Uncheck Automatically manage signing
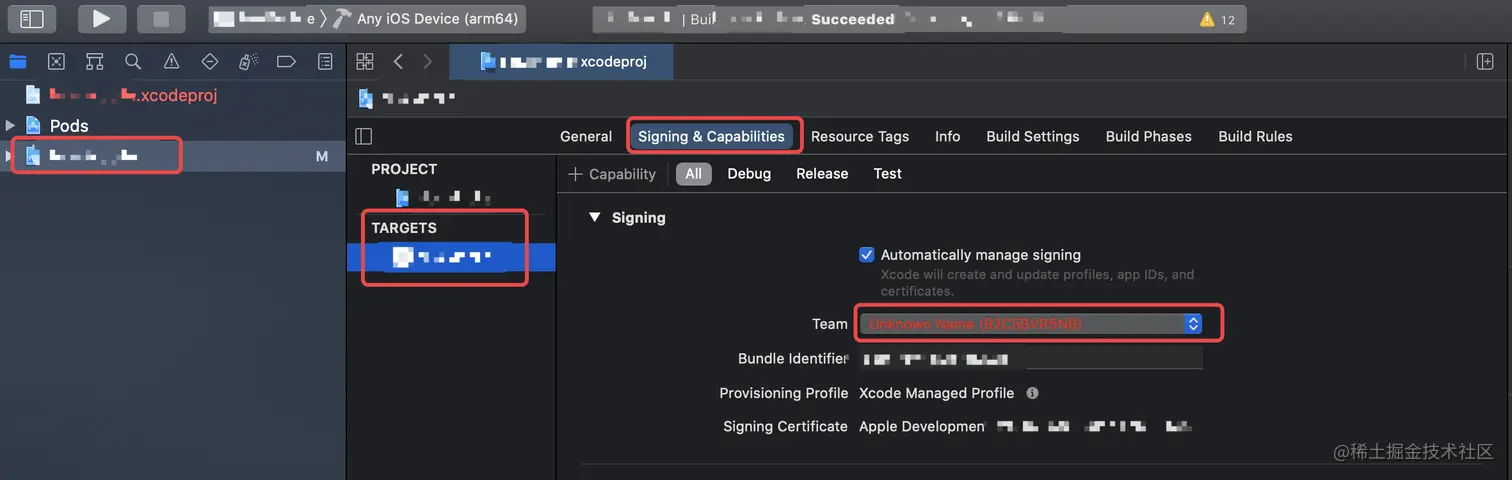 pyautogui.click(x=867, y=255)
